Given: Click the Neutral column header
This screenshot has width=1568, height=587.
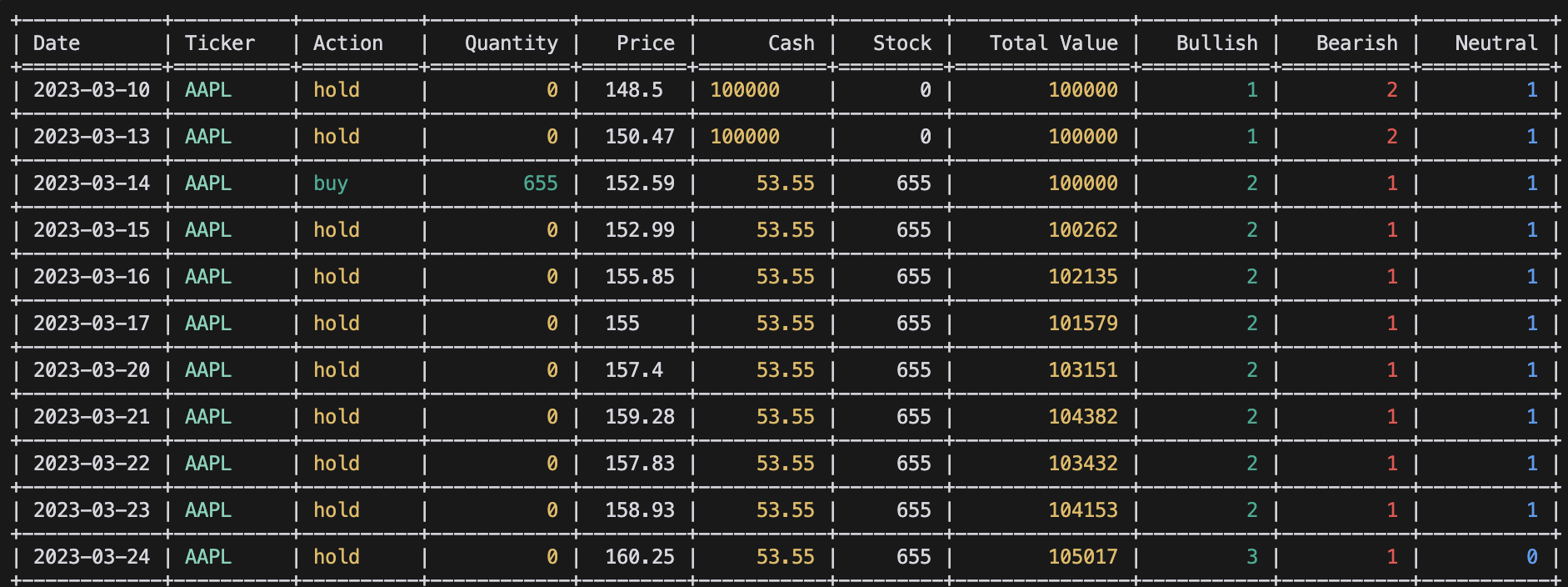Looking at the screenshot, I should pyautogui.click(x=1496, y=43).
